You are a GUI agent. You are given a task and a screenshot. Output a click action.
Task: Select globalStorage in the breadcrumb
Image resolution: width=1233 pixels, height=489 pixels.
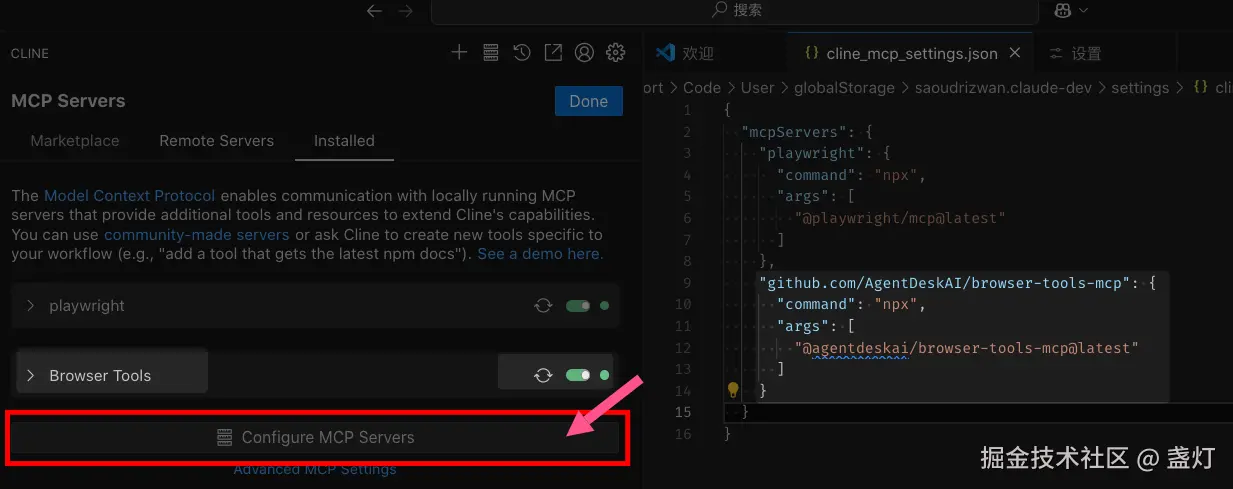pyautogui.click(x=844, y=88)
